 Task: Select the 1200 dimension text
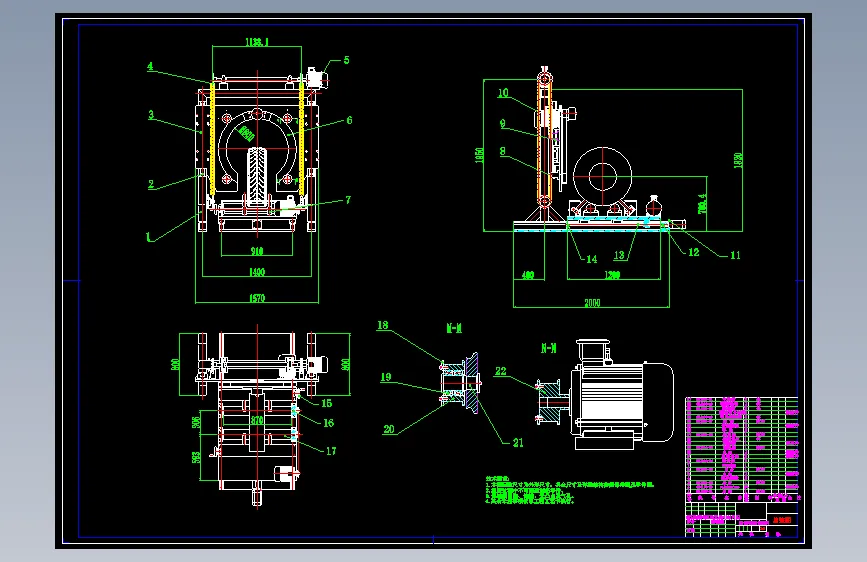612,275
